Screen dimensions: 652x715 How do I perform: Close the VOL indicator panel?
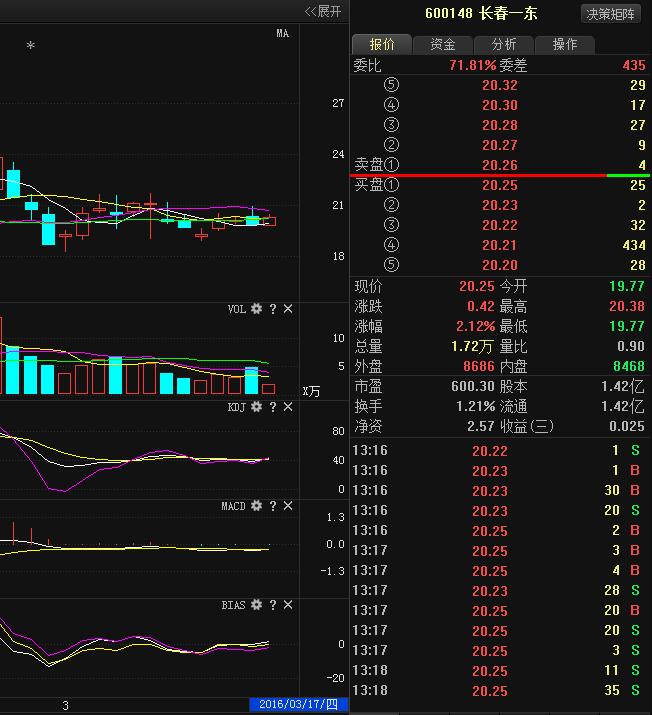pos(288,309)
